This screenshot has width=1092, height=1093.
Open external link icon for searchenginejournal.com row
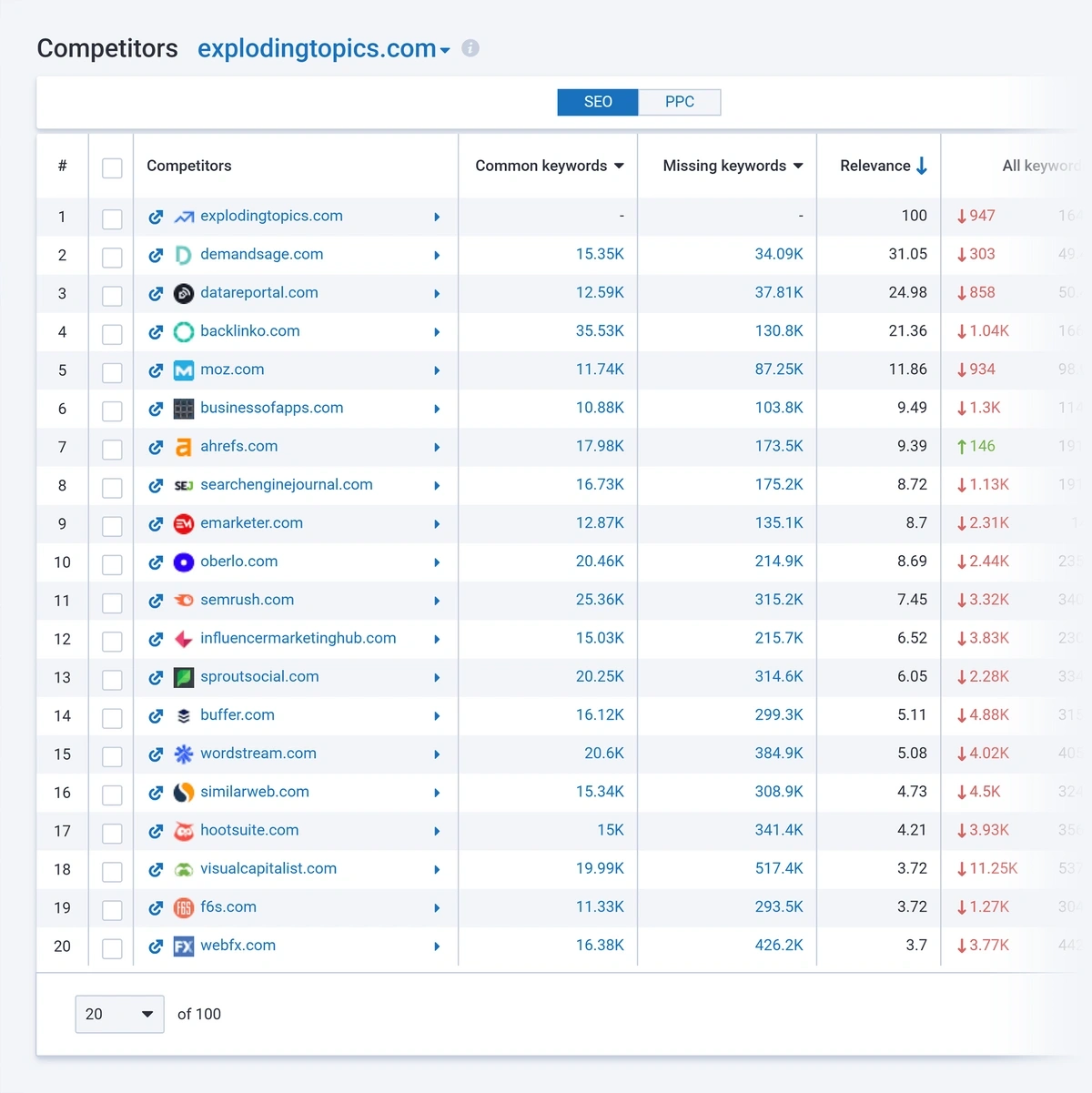click(x=156, y=485)
